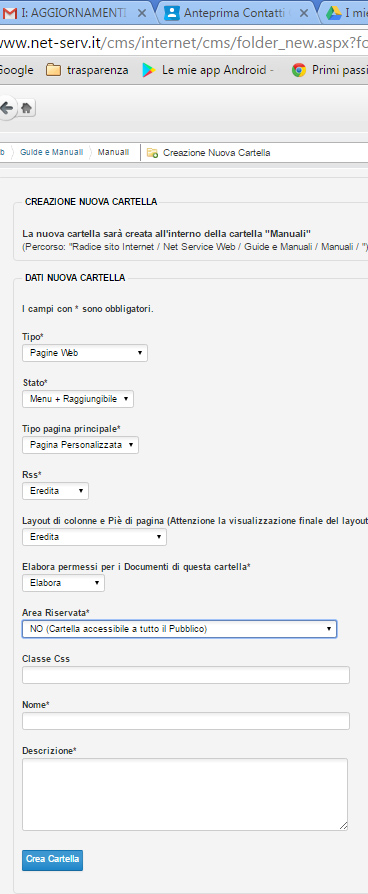The width and height of the screenshot is (368, 894).
Task: Click the Google Drive icon on third tab
Action: click(x=334, y=13)
